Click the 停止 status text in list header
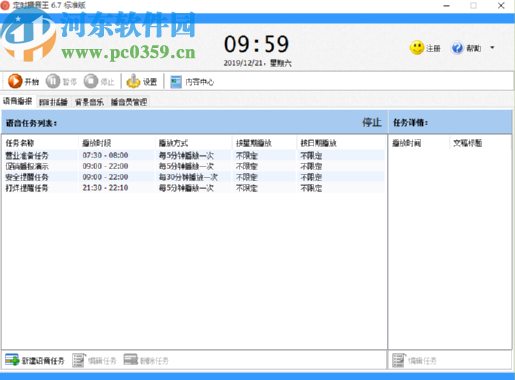Image resolution: width=515 pixels, height=380 pixels. pos(372,122)
